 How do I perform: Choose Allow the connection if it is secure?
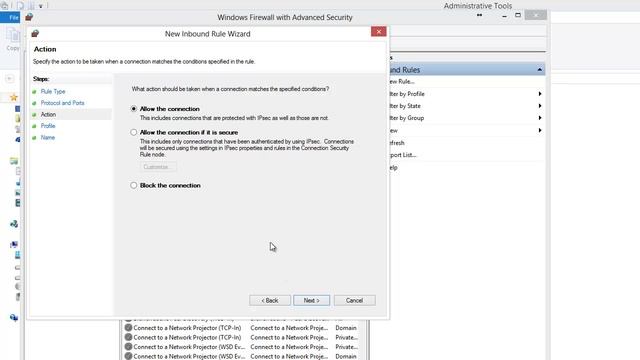(133, 132)
